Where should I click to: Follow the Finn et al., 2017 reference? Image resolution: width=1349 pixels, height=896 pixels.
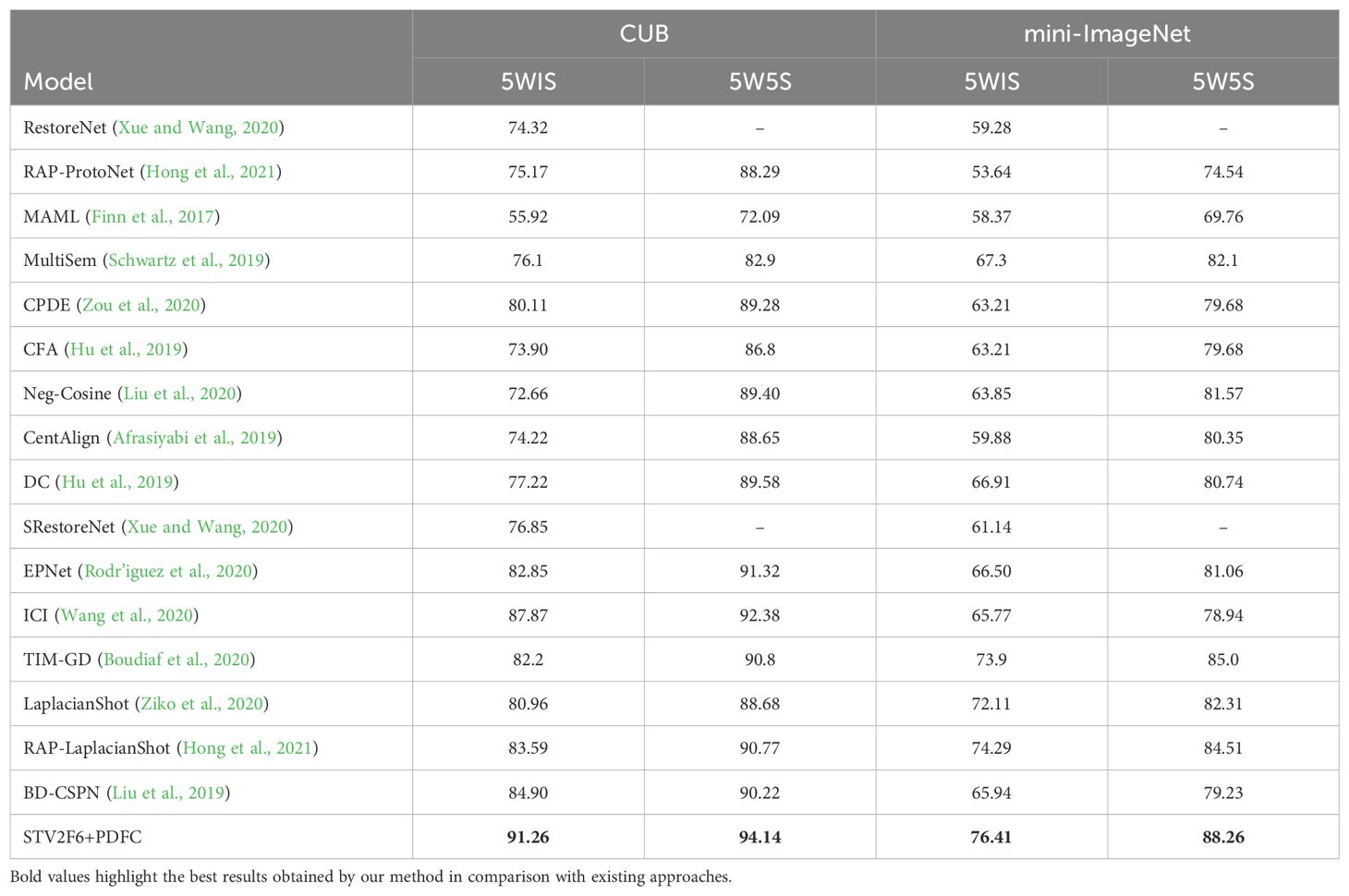[x=152, y=216]
